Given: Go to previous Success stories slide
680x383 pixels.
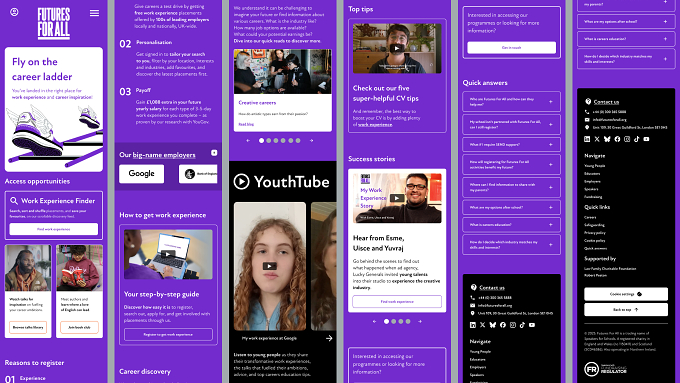Looking at the screenshot, I should pos(375,321).
